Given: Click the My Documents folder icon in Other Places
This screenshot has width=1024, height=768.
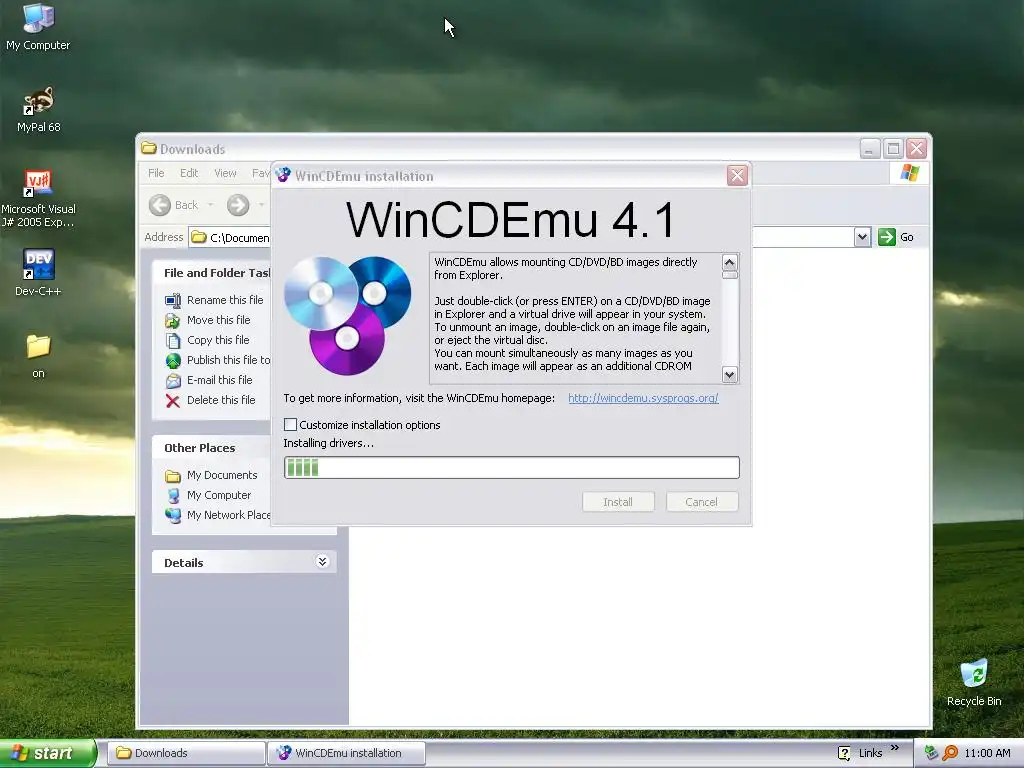Looking at the screenshot, I should [x=173, y=475].
